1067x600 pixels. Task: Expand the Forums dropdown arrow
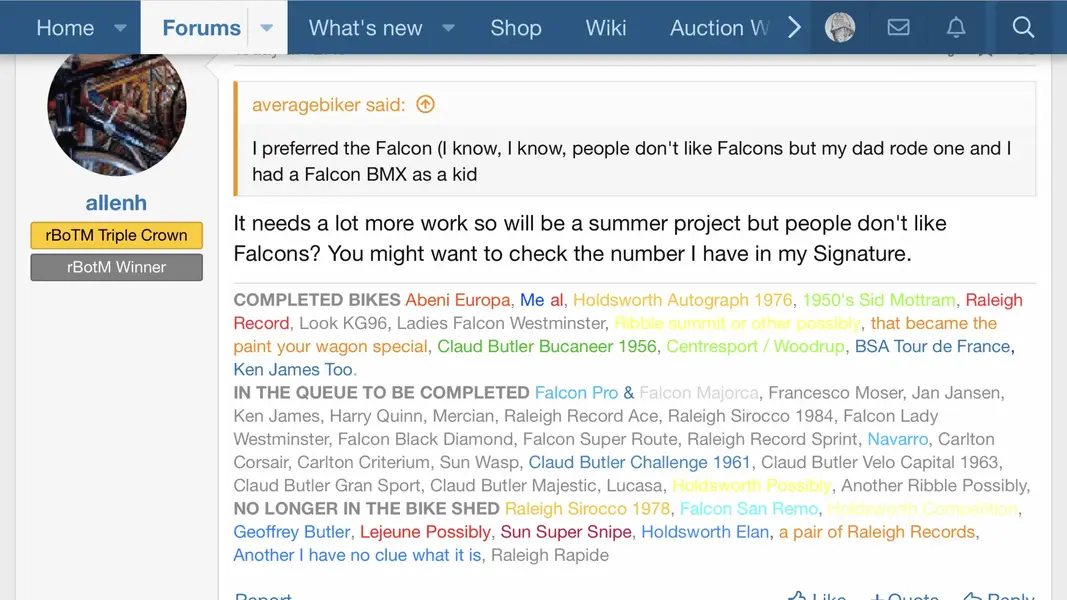[x=267, y=28]
